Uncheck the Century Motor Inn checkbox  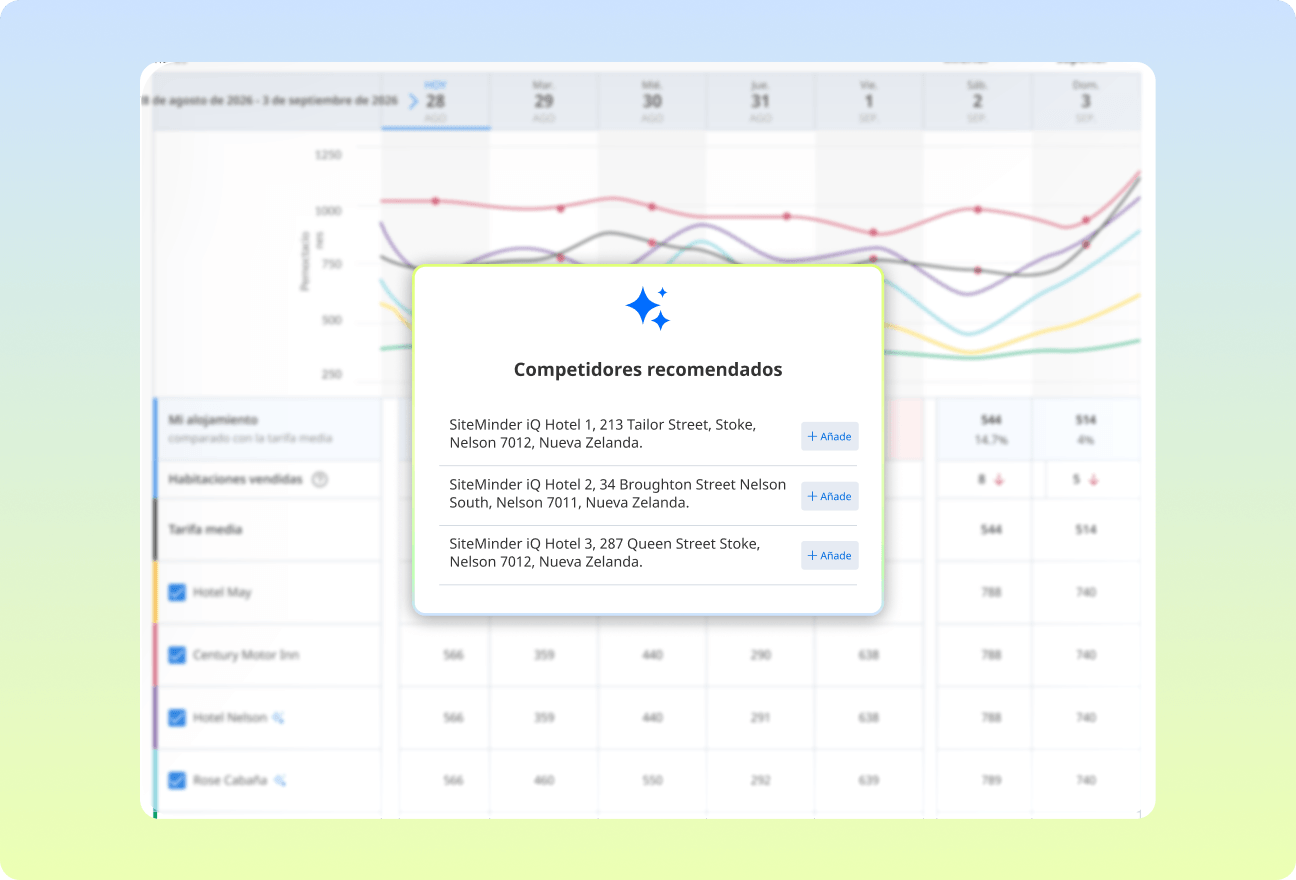[177, 655]
